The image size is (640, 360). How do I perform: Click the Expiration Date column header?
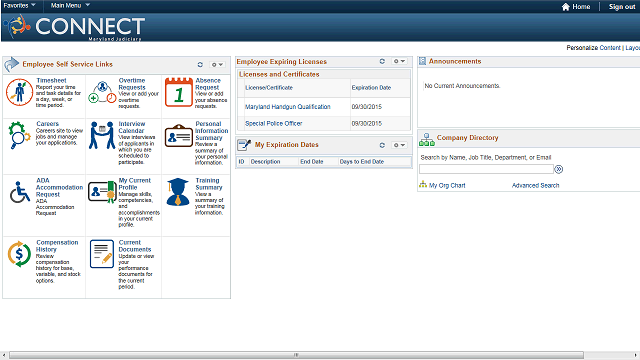(x=371, y=88)
